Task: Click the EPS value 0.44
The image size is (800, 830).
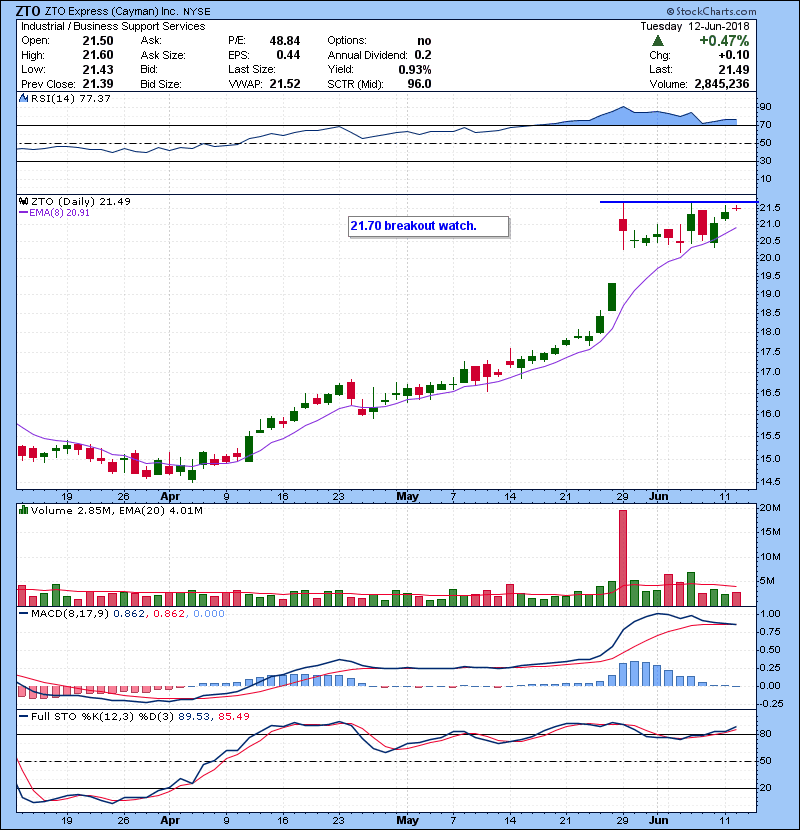Action: 288,55
